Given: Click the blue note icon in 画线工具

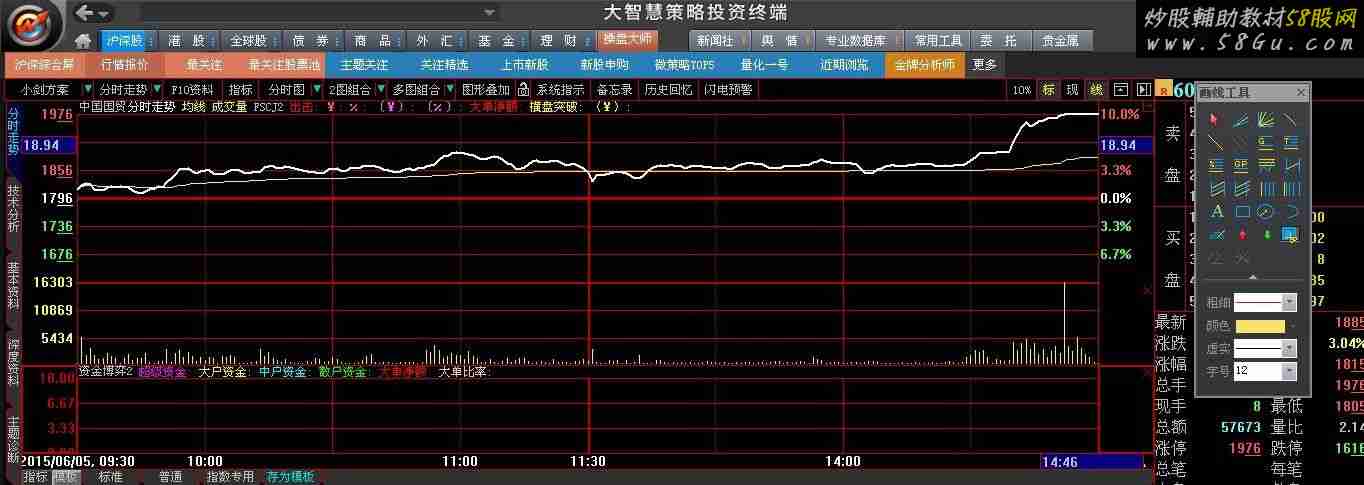Looking at the screenshot, I should point(1291,236).
